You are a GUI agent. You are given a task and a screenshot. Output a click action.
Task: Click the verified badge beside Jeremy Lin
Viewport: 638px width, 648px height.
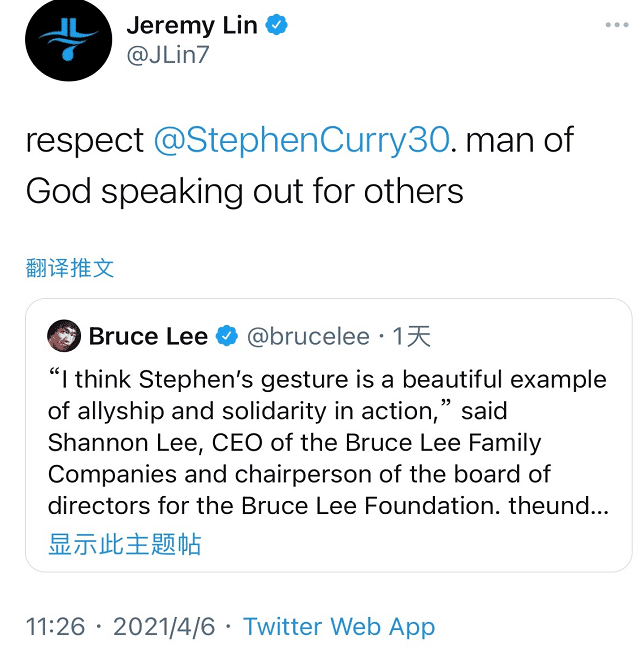pos(276,25)
